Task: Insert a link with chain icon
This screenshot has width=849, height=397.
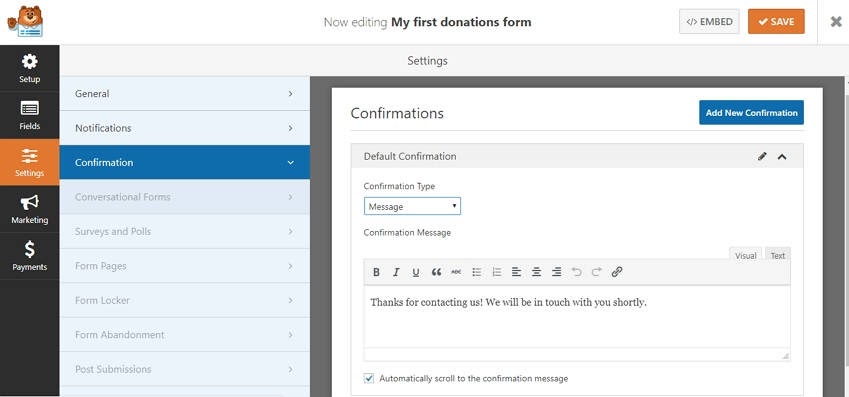Action: pos(617,272)
